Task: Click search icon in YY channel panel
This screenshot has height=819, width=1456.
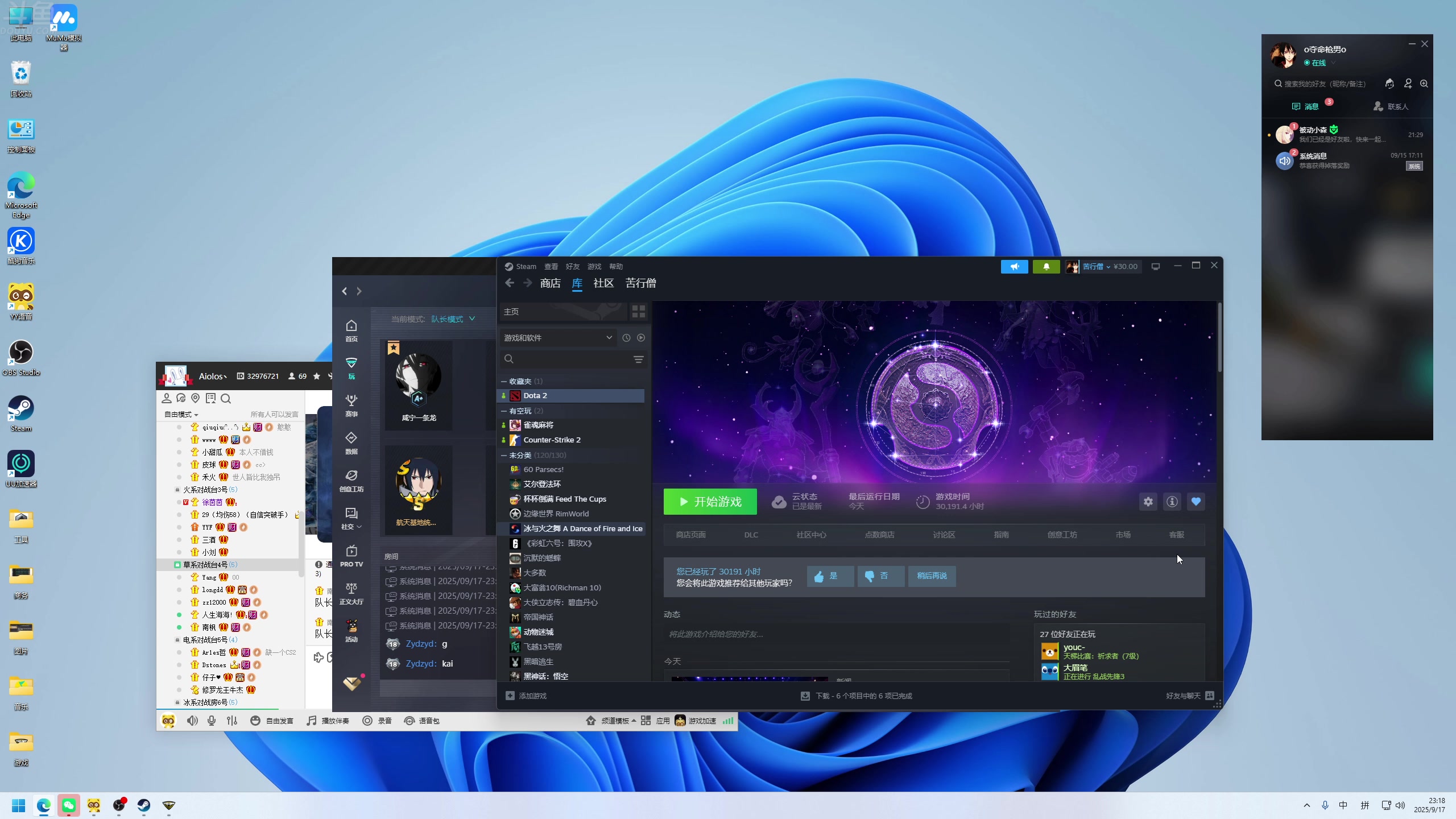Action: tap(226, 399)
